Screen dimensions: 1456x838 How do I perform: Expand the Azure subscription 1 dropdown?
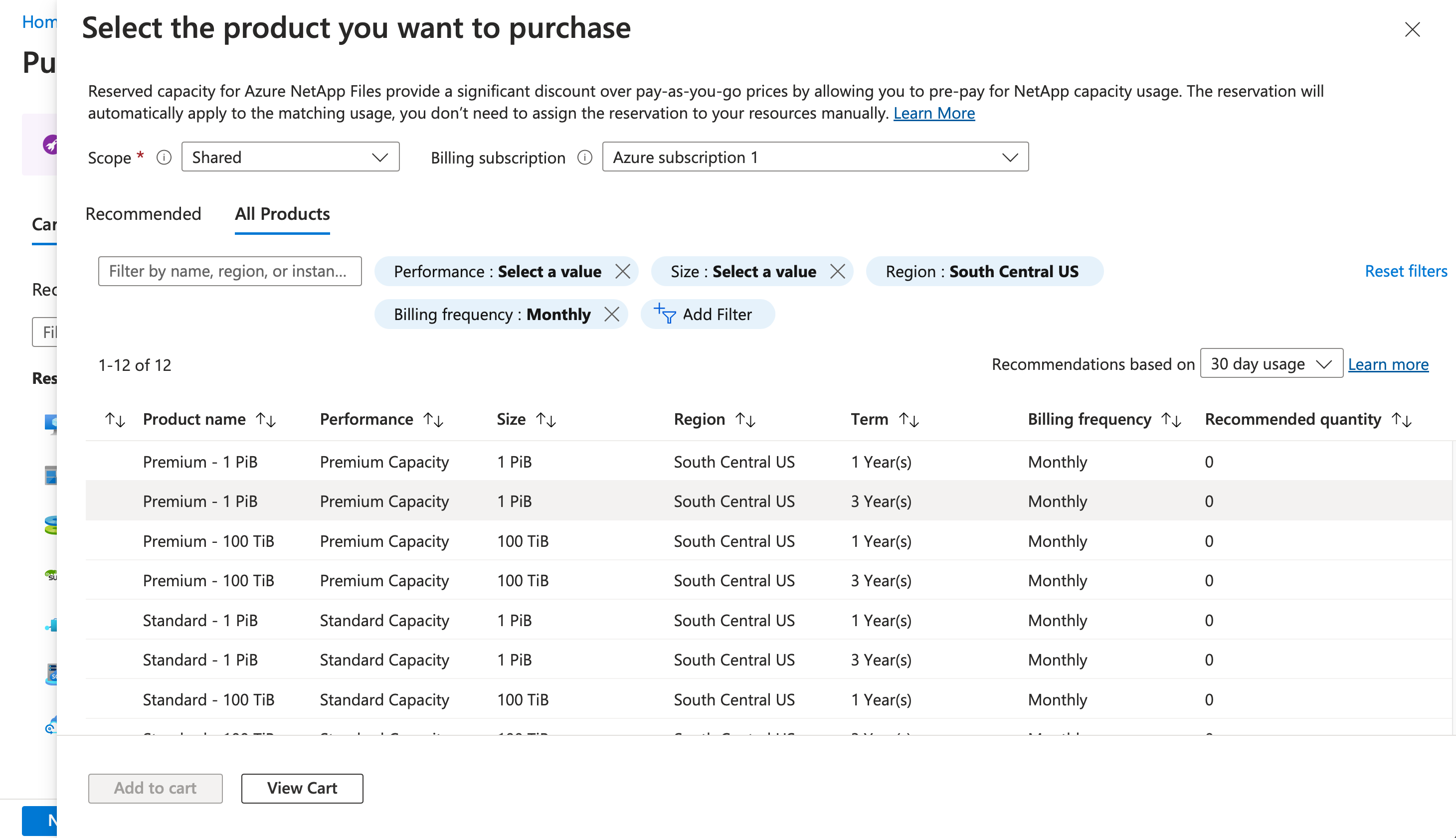tap(815, 157)
